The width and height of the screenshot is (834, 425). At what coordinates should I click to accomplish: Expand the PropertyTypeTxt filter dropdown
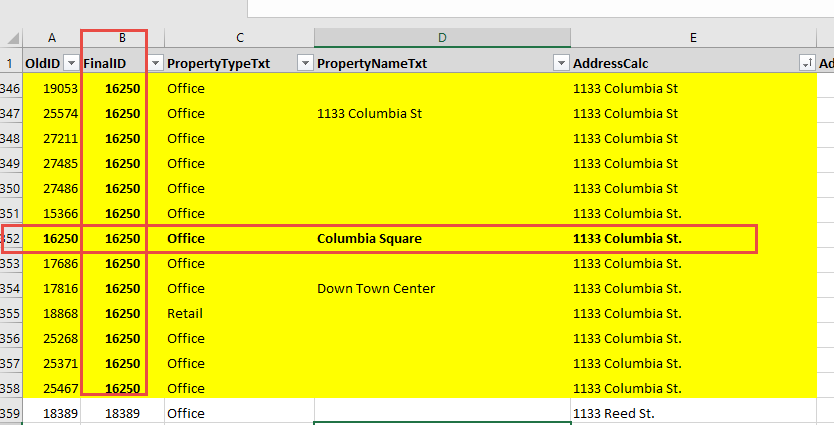coord(305,63)
